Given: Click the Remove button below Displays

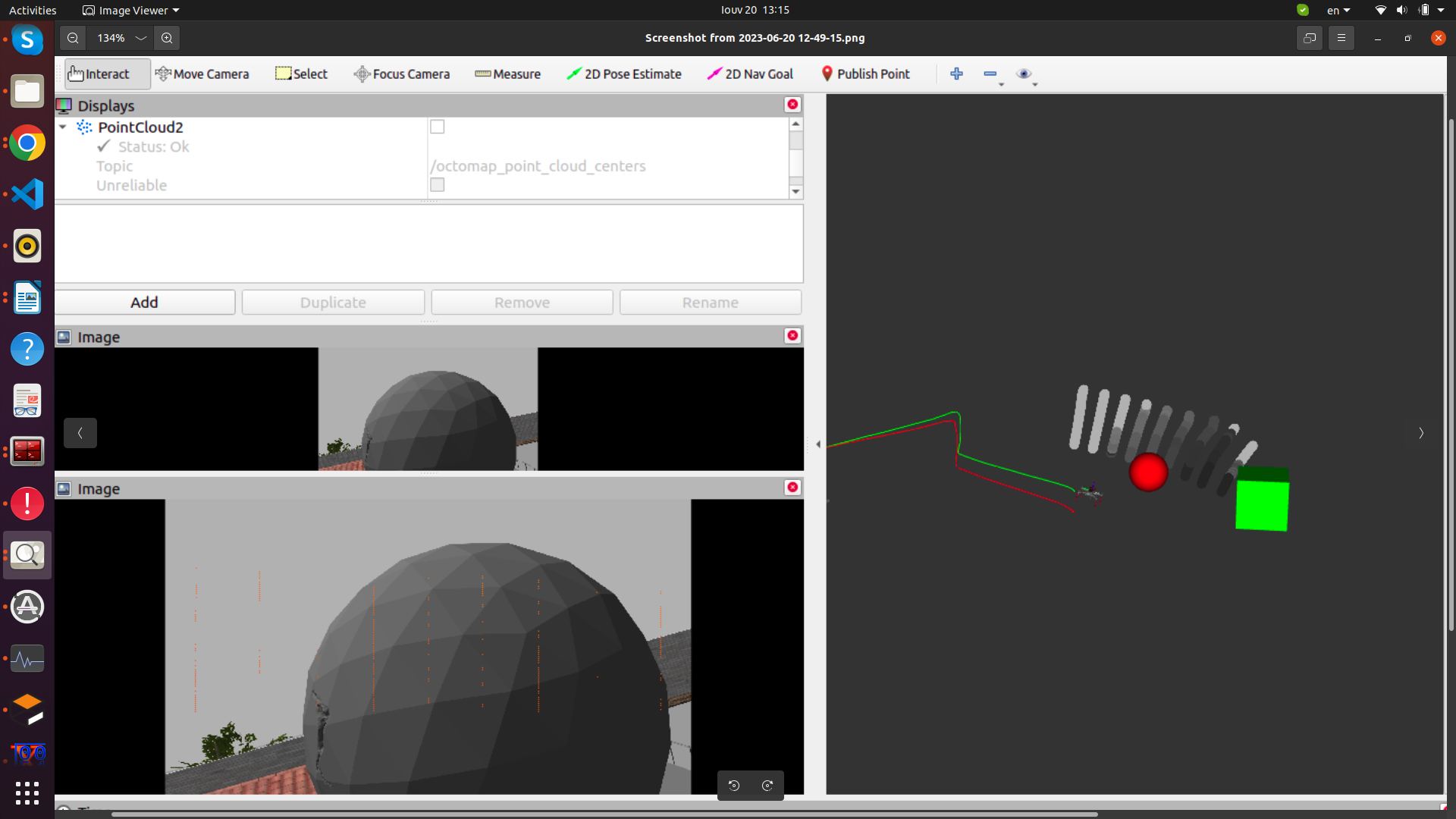Looking at the screenshot, I should click(x=521, y=302).
